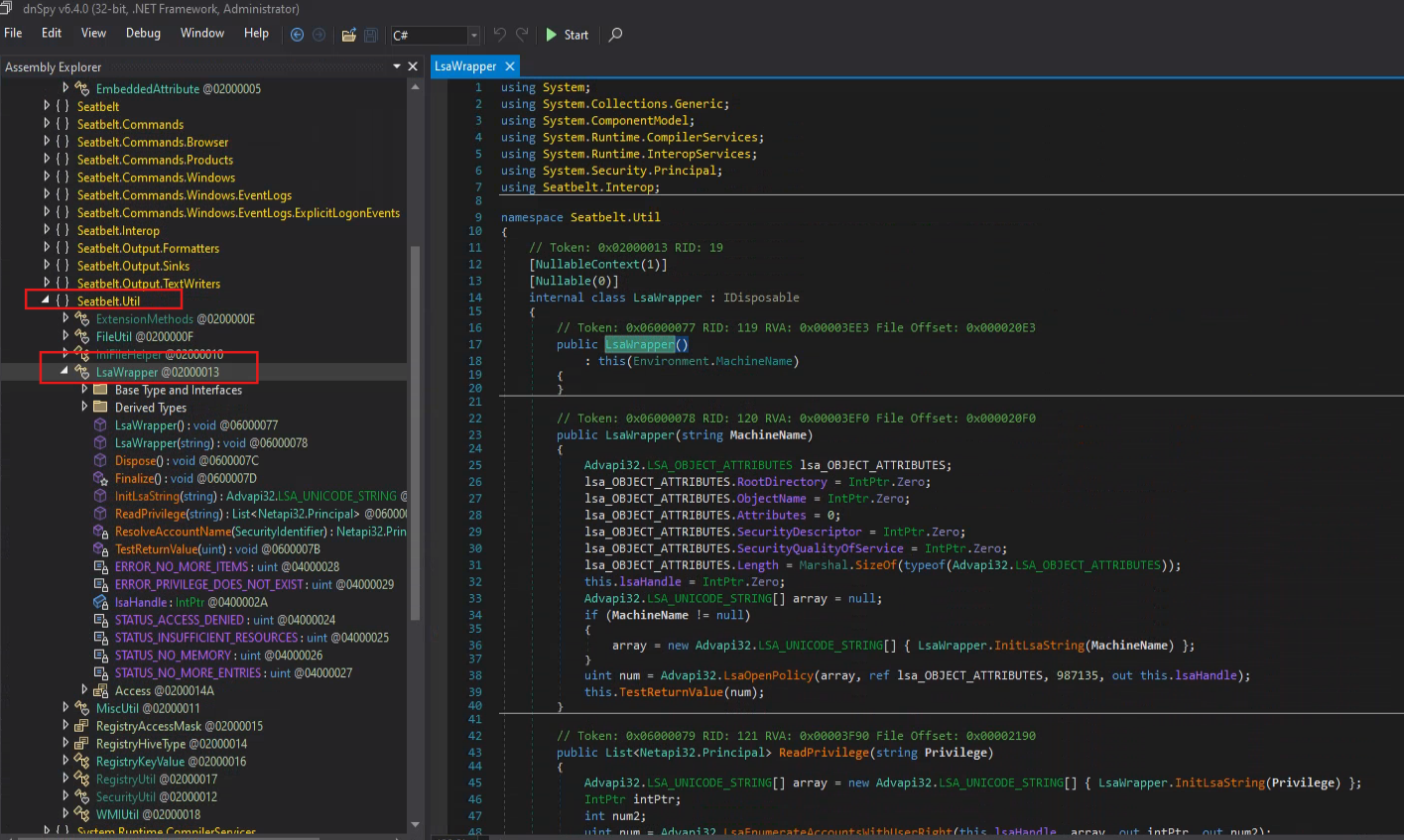Select ReadPrivilege(string) method in tree

(259, 514)
